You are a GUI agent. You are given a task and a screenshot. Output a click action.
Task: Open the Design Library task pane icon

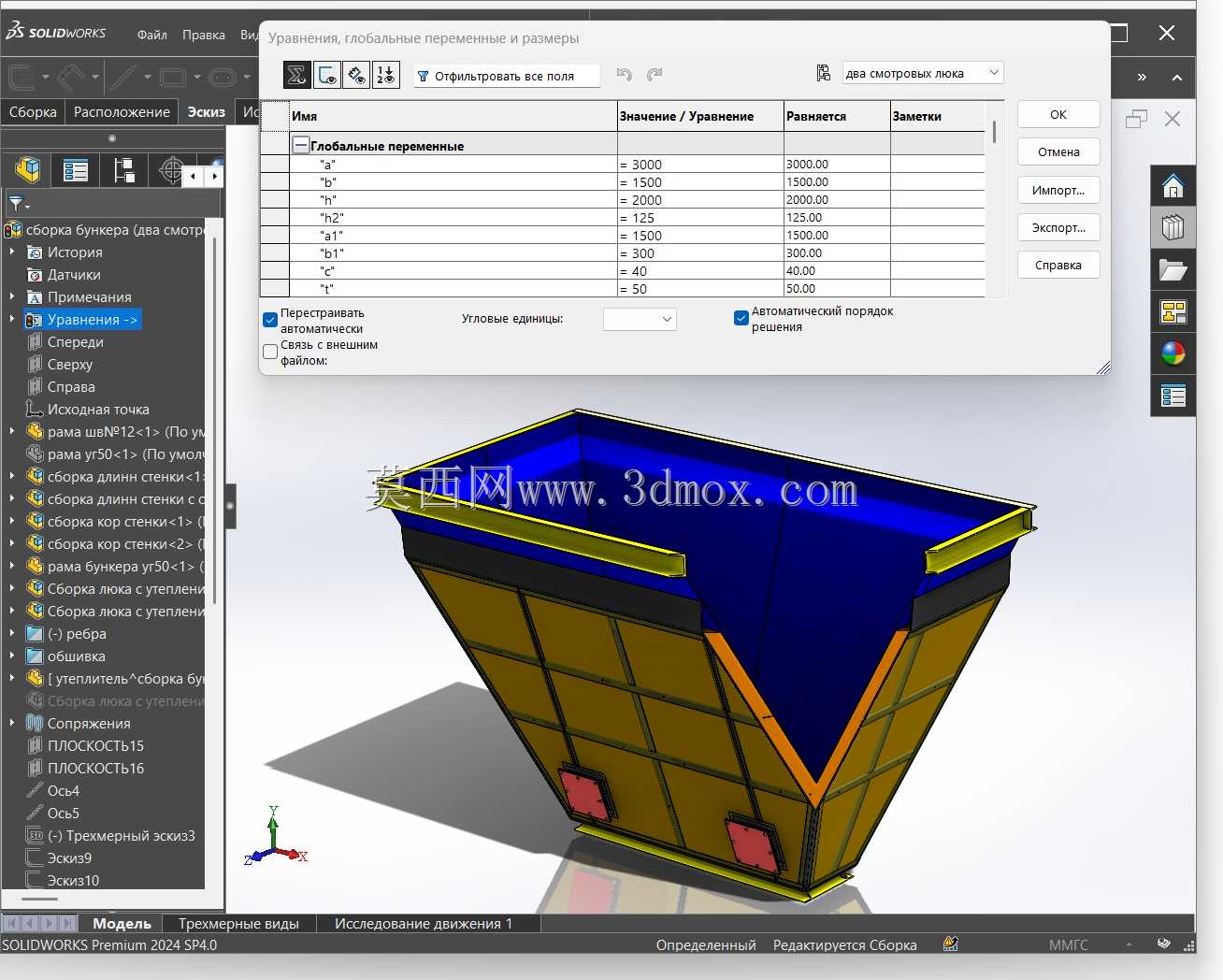coord(1173,227)
